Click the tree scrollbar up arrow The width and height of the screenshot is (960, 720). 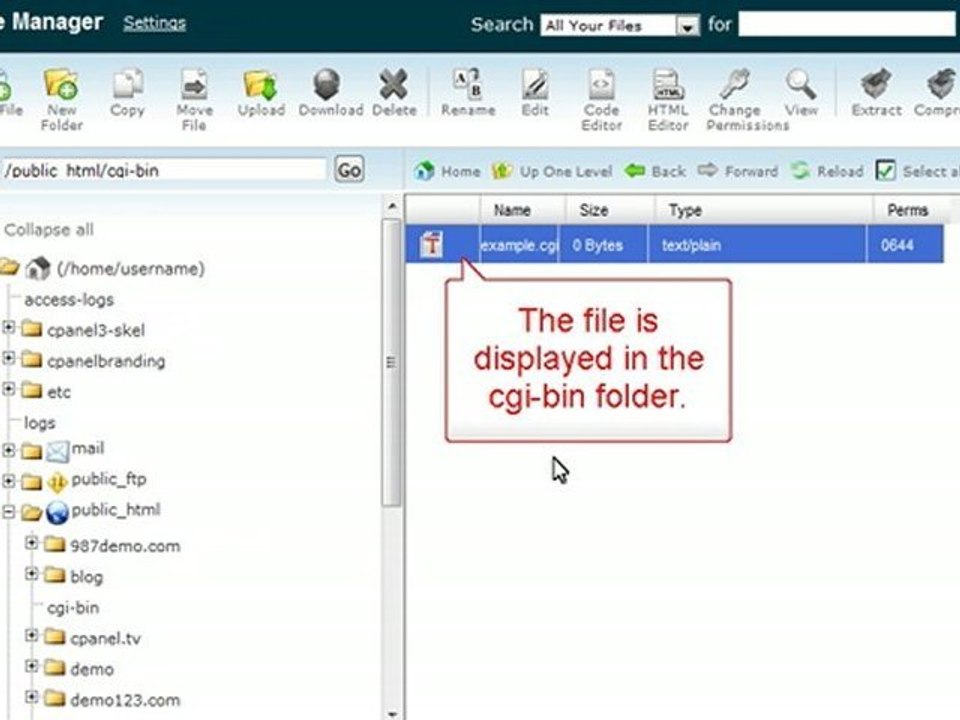pyautogui.click(x=392, y=206)
